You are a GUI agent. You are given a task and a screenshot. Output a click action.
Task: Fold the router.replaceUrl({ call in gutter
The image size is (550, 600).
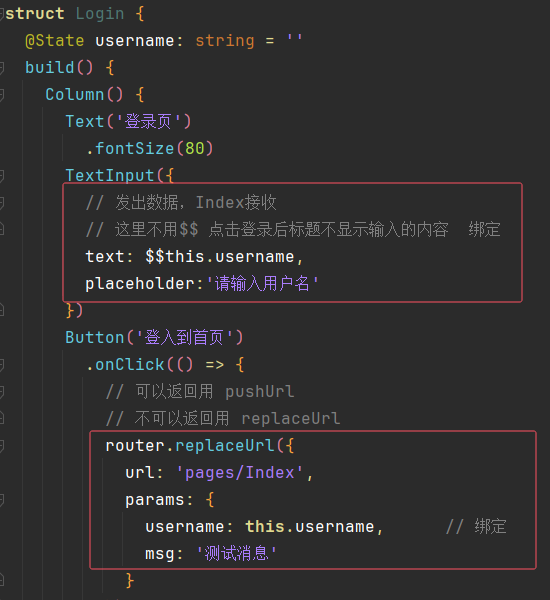coord(2,446)
